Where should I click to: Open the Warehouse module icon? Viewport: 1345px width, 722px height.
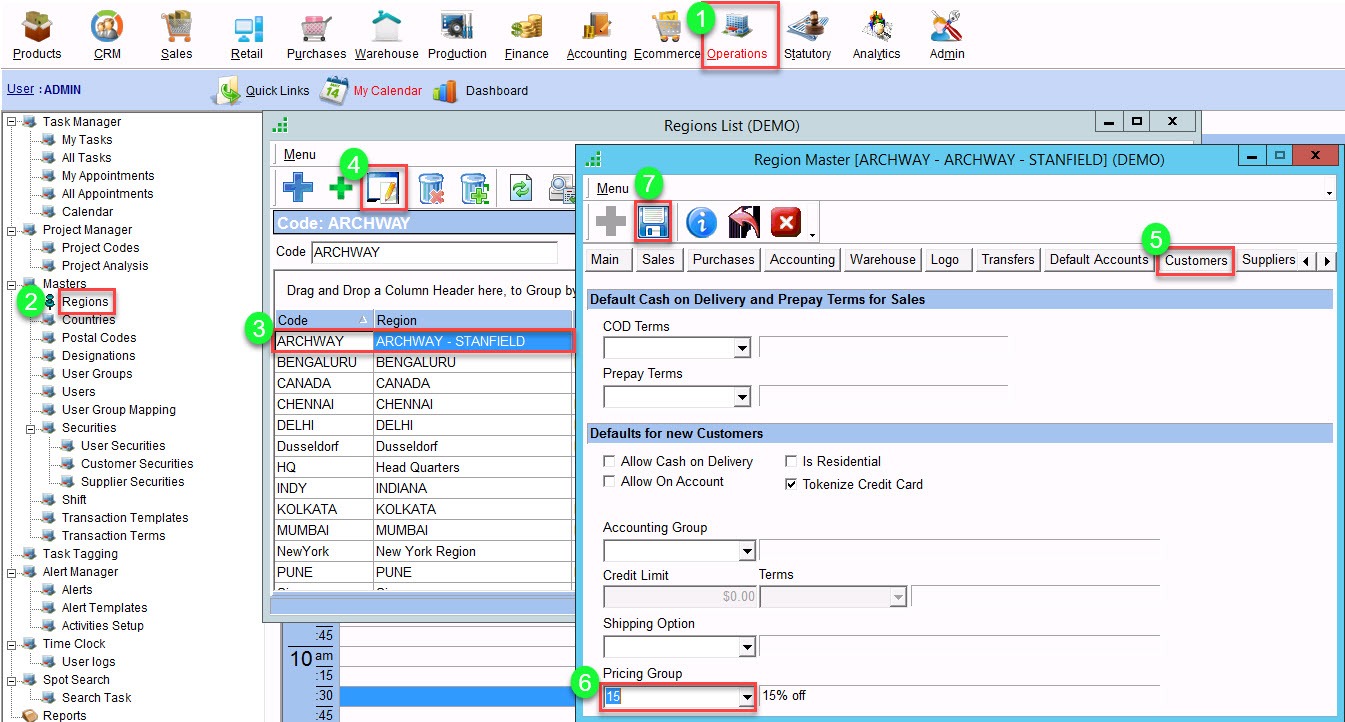click(386, 36)
